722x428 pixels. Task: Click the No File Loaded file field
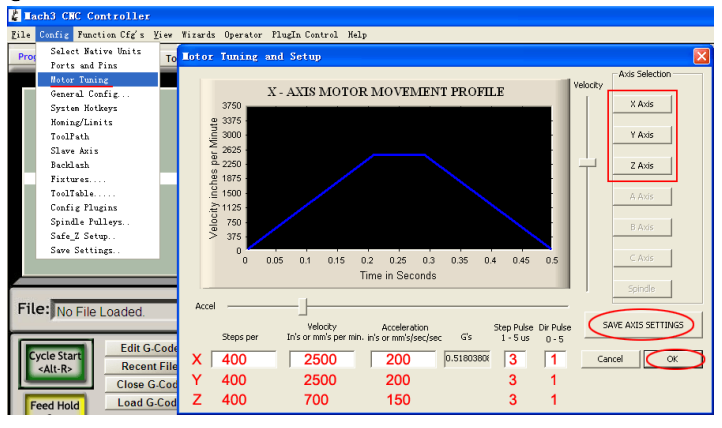(115, 312)
